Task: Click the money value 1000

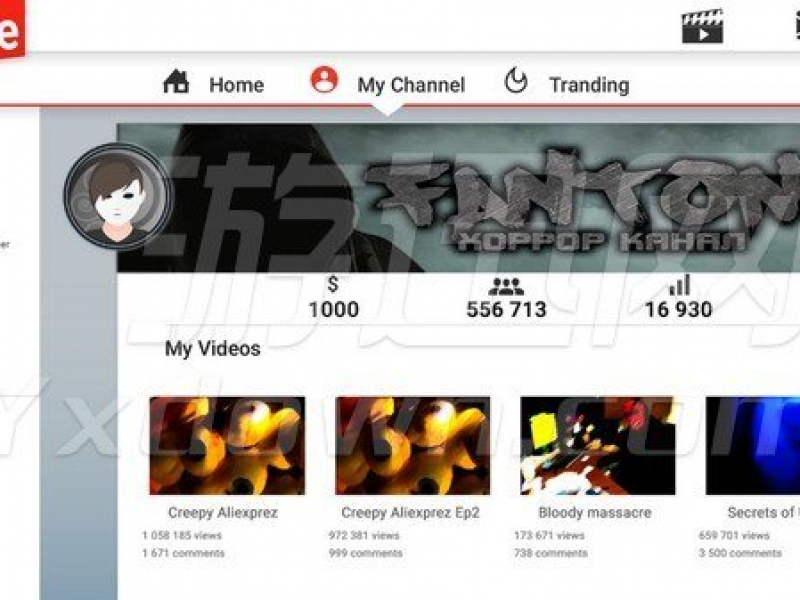Action: coord(334,309)
